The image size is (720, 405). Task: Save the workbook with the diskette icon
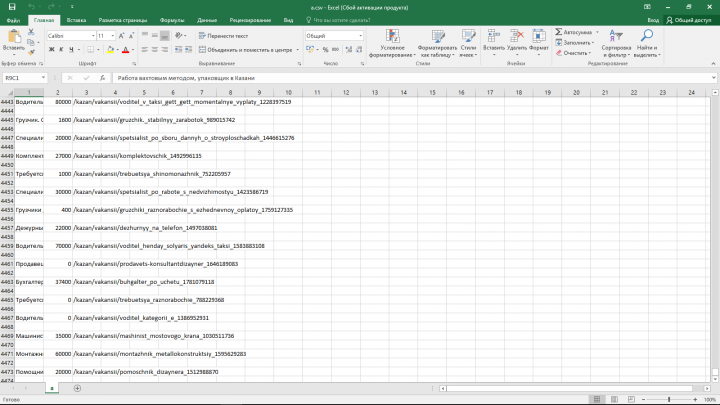pyautogui.click(x=12, y=7)
